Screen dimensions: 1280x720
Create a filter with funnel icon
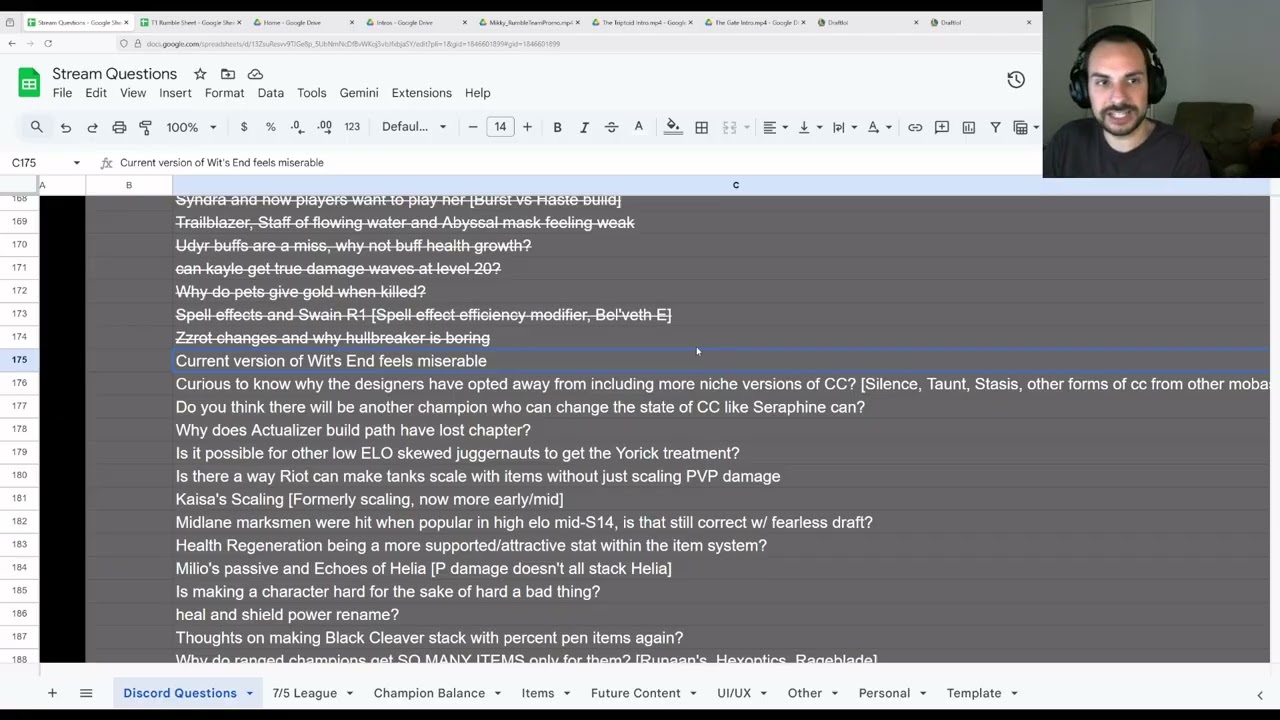[995, 127]
